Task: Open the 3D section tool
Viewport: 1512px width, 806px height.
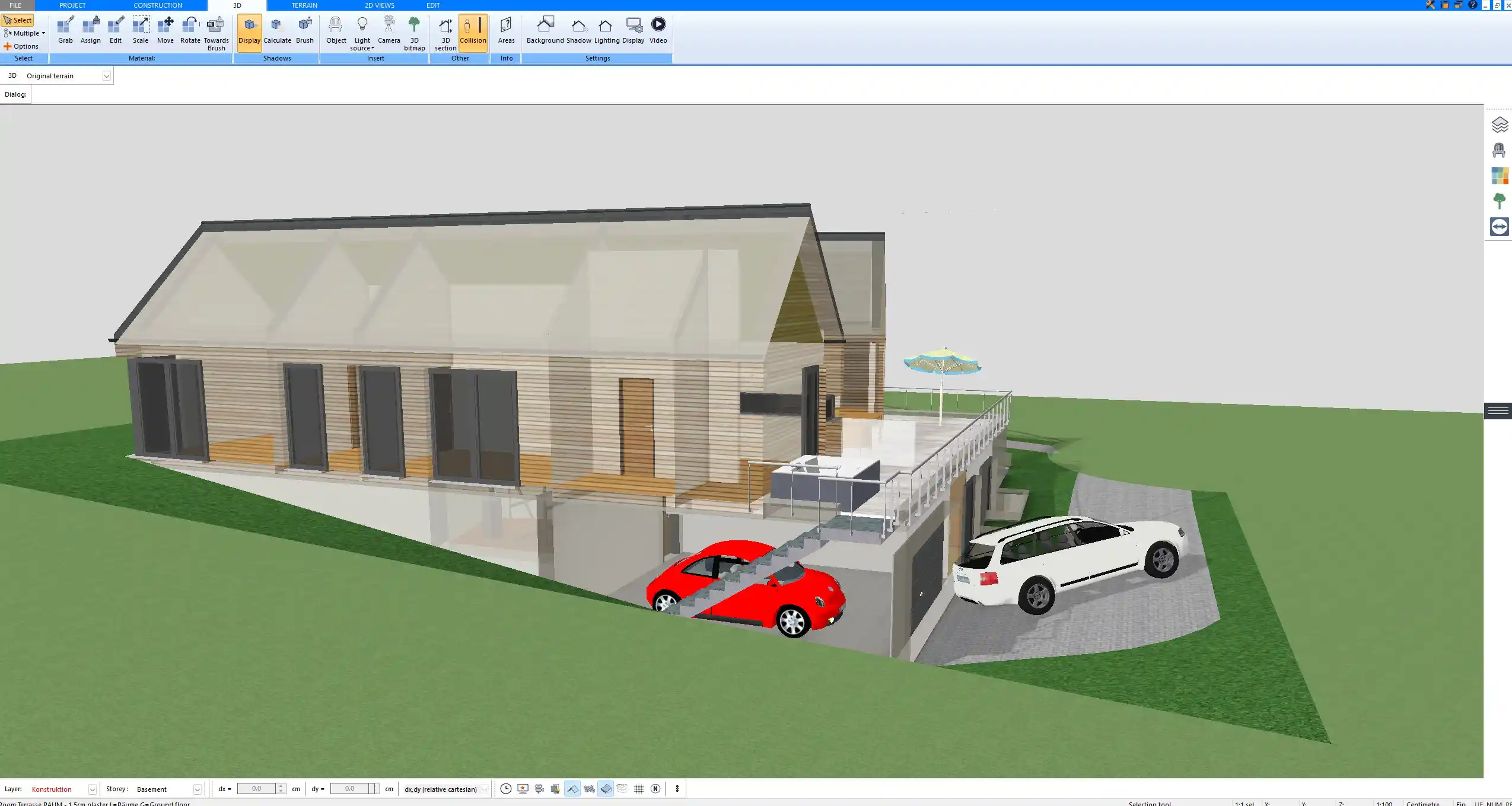Action: [x=445, y=33]
